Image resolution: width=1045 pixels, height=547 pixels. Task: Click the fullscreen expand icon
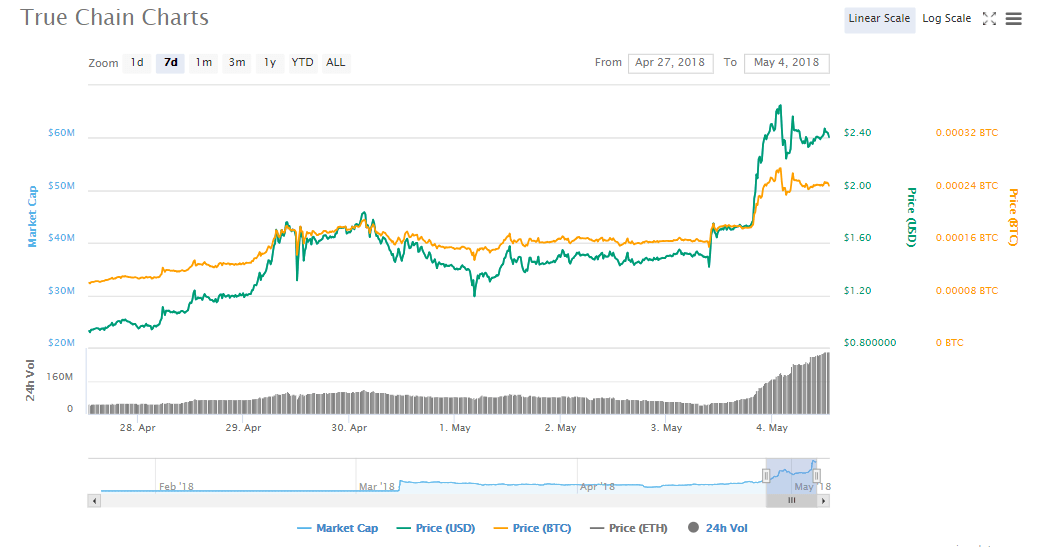(x=989, y=19)
